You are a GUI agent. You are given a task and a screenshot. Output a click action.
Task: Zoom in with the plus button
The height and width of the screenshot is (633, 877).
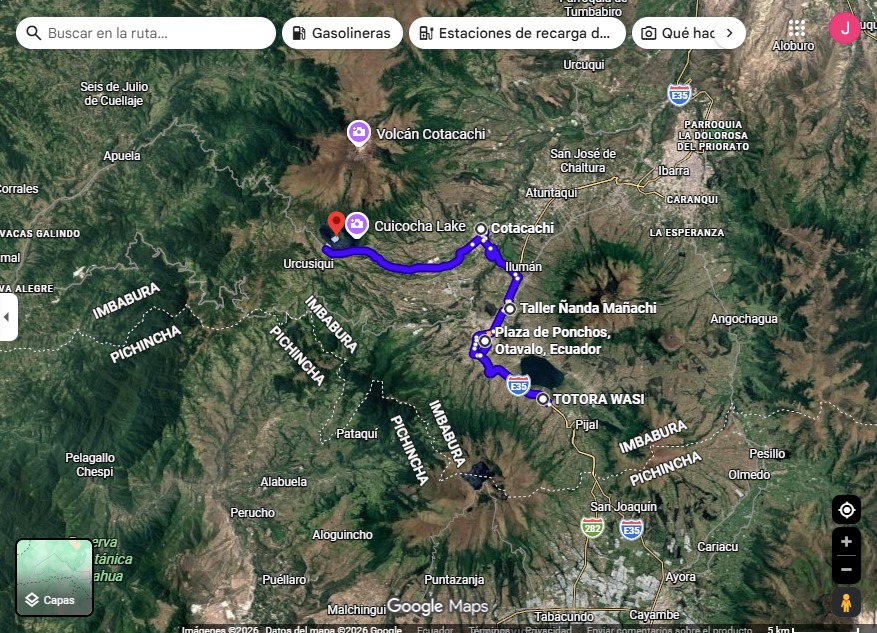(x=846, y=542)
